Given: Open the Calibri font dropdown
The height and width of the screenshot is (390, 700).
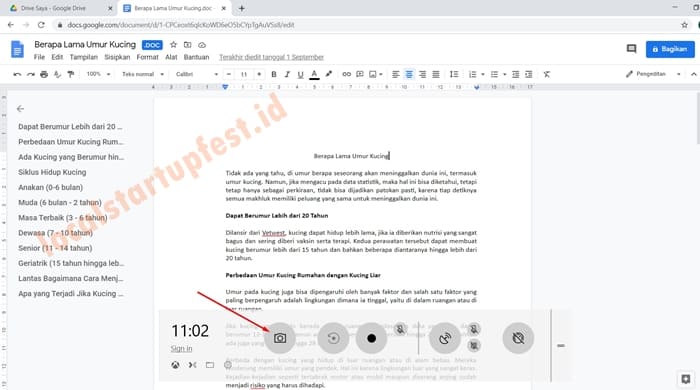Looking at the screenshot, I should click(x=196, y=74).
